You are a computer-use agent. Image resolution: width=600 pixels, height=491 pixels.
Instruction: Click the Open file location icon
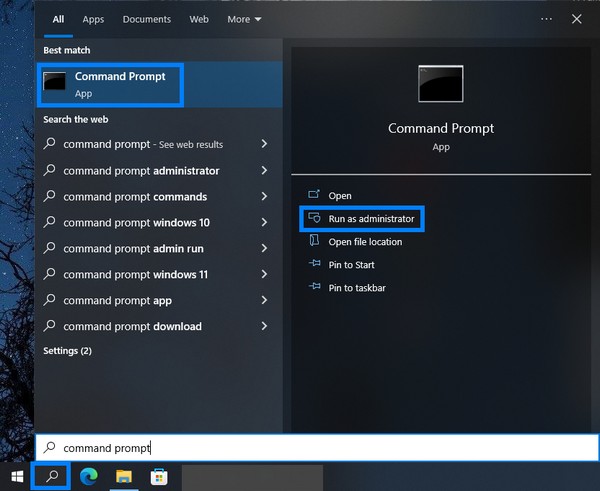pos(314,241)
